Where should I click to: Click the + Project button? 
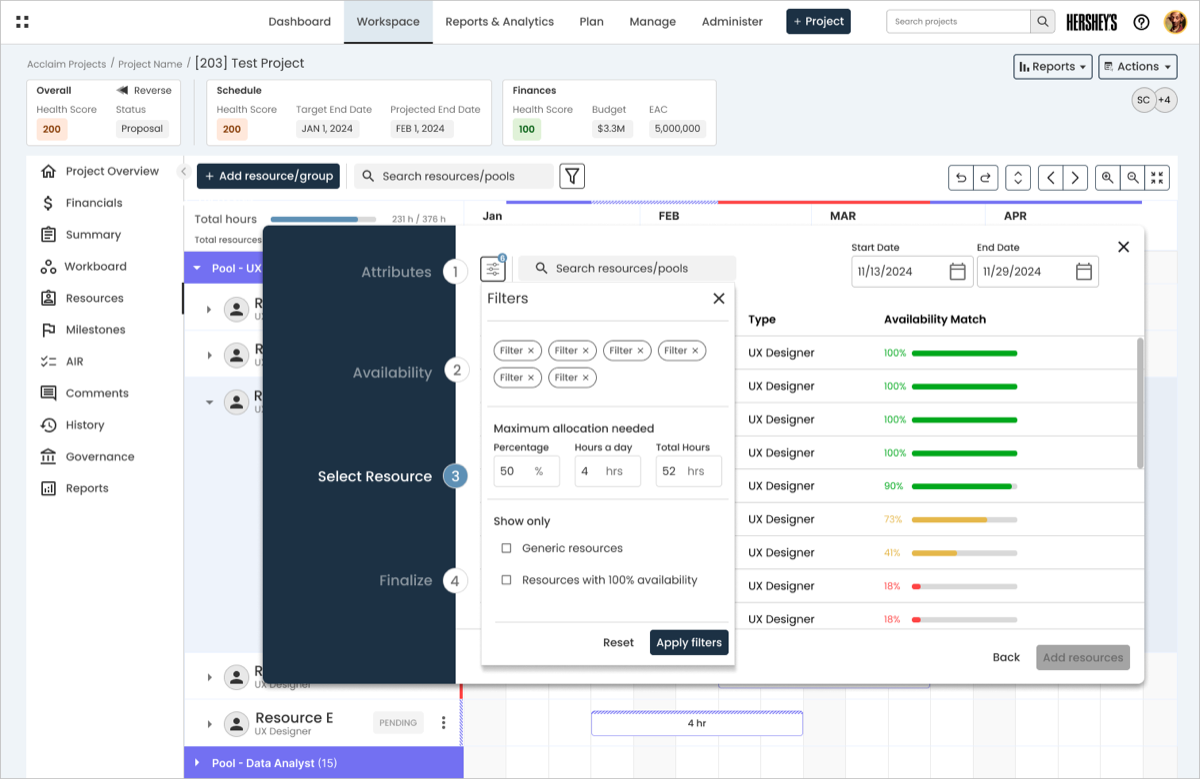click(x=818, y=21)
